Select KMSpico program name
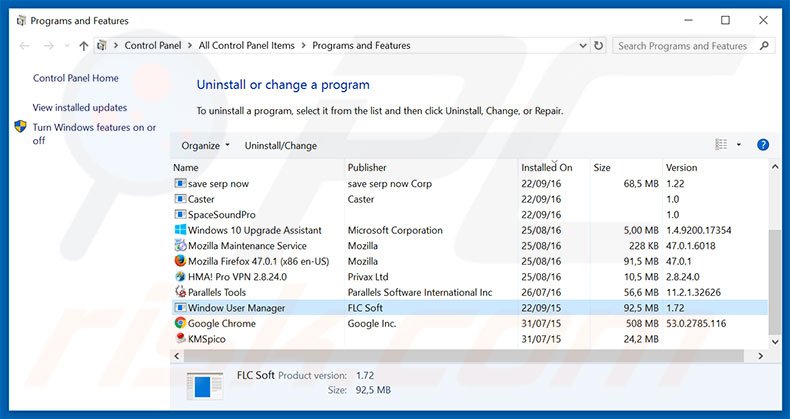 click(207, 339)
